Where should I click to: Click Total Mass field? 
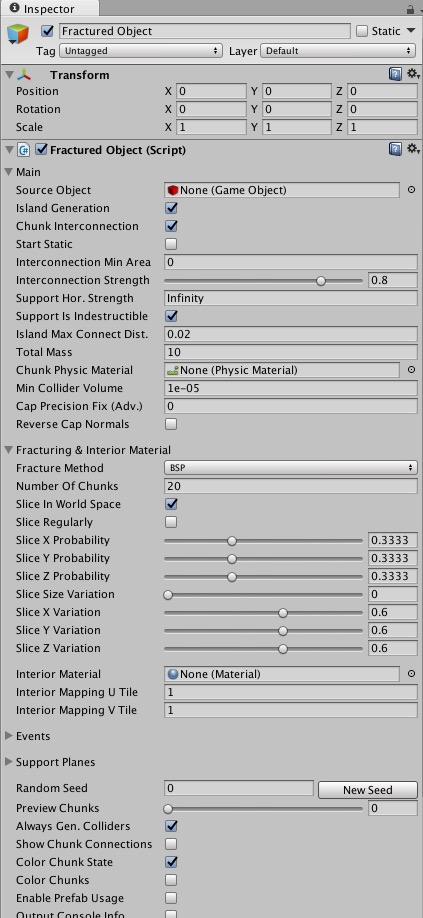[291, 352]
